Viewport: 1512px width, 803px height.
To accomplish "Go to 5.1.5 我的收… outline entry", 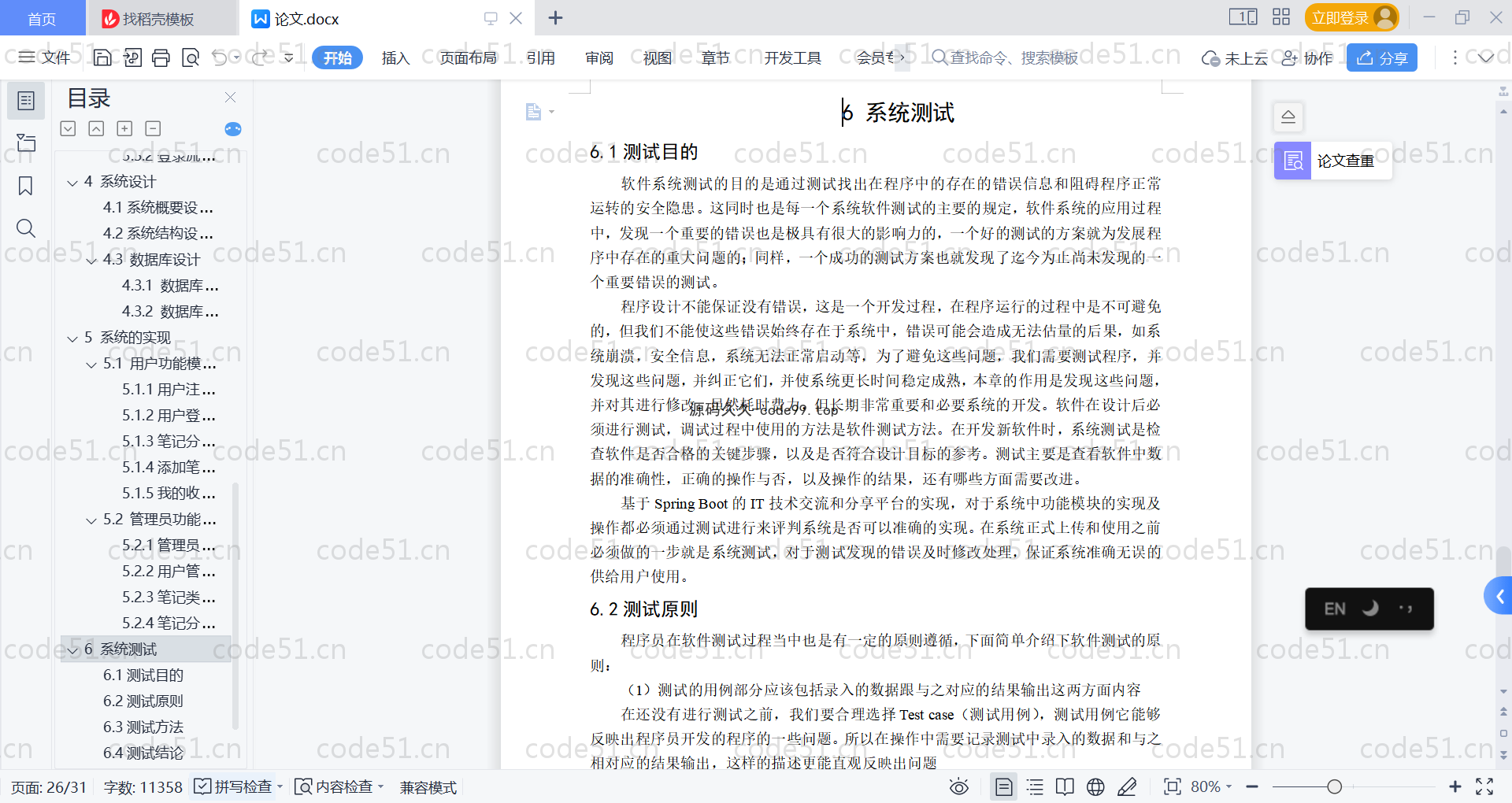I will tap(169, 493).
